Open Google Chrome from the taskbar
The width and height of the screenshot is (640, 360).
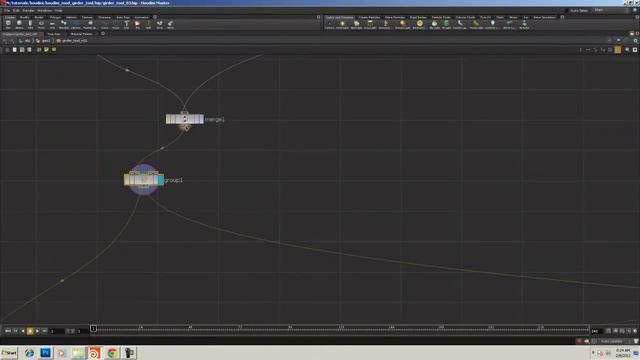tap(112, 353)
